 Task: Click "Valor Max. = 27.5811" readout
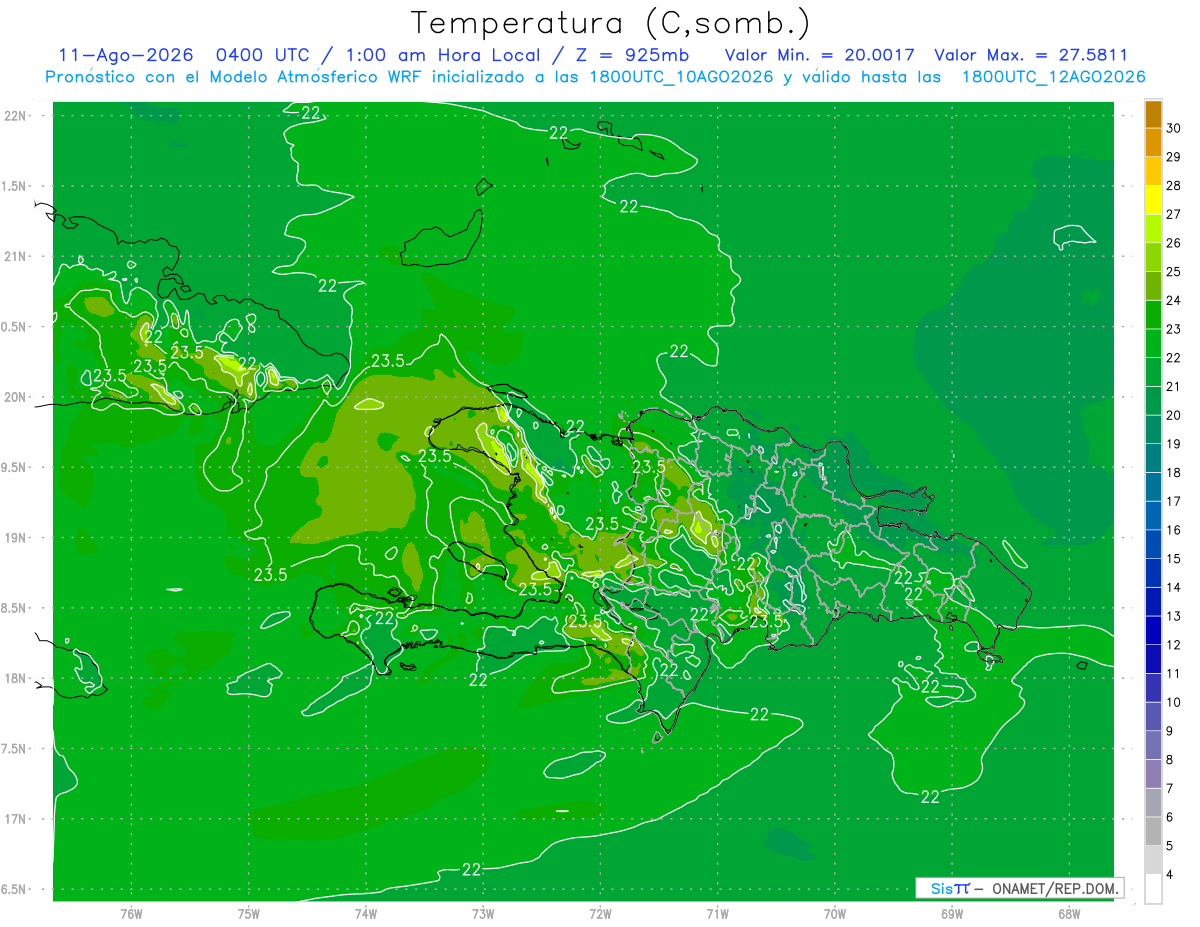[x=1030, y=55]
